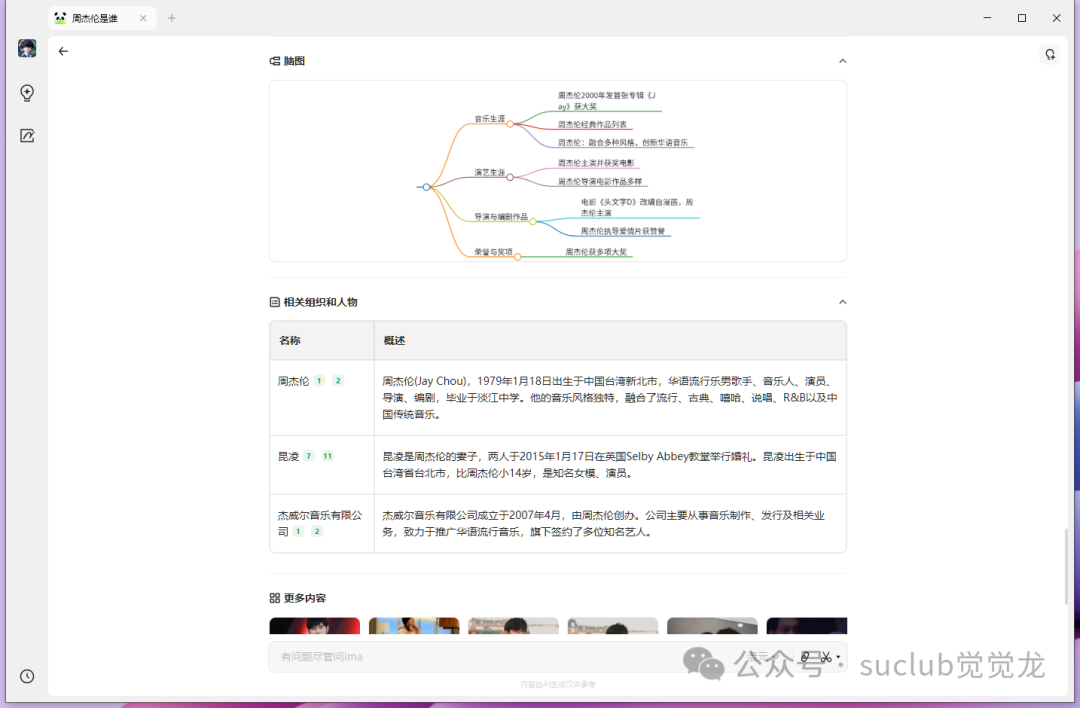Open citation 1 next to 周杰伦
Viewport: 1080px width, 708px height.
(319, 380)
